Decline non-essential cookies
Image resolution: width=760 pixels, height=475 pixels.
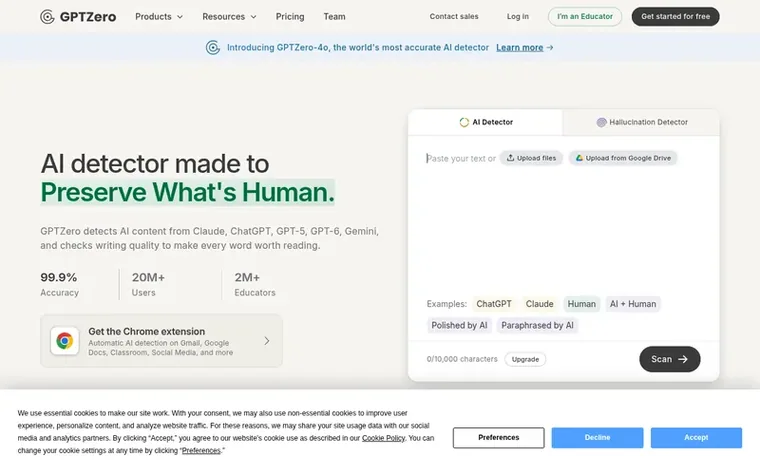(x=597, y=438)
